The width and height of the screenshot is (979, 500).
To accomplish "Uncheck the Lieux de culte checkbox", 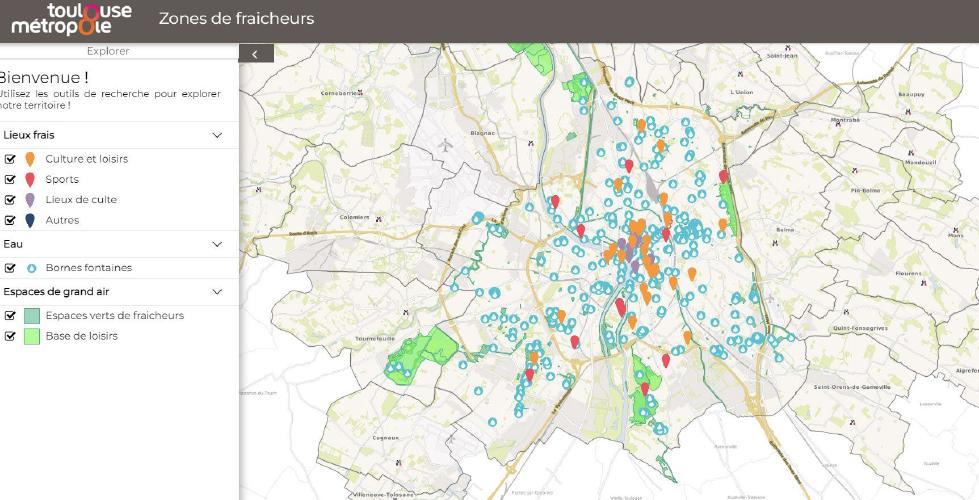I will click(9, 200).
